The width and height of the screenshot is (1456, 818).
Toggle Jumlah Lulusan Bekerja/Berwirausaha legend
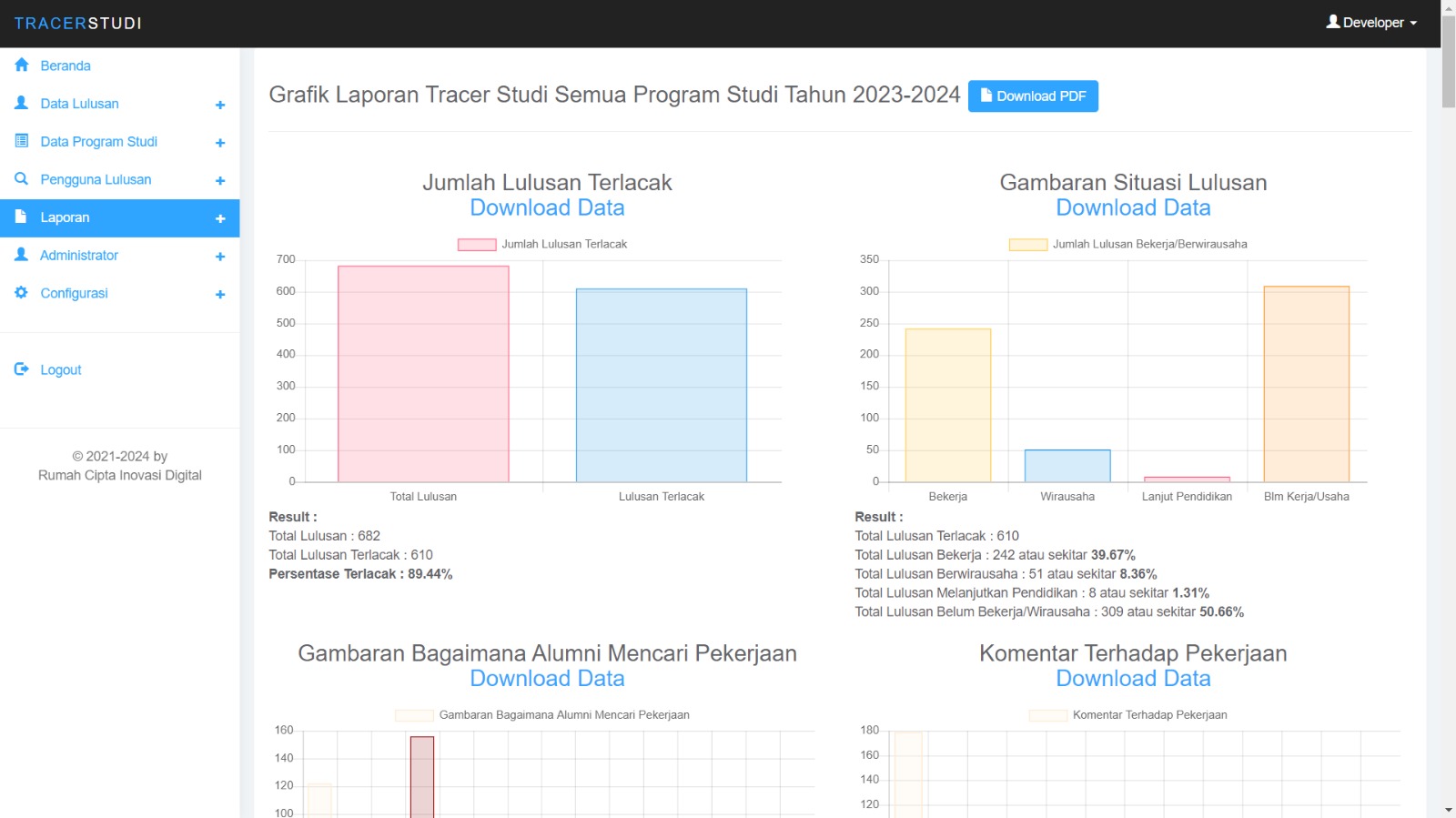1128,244
